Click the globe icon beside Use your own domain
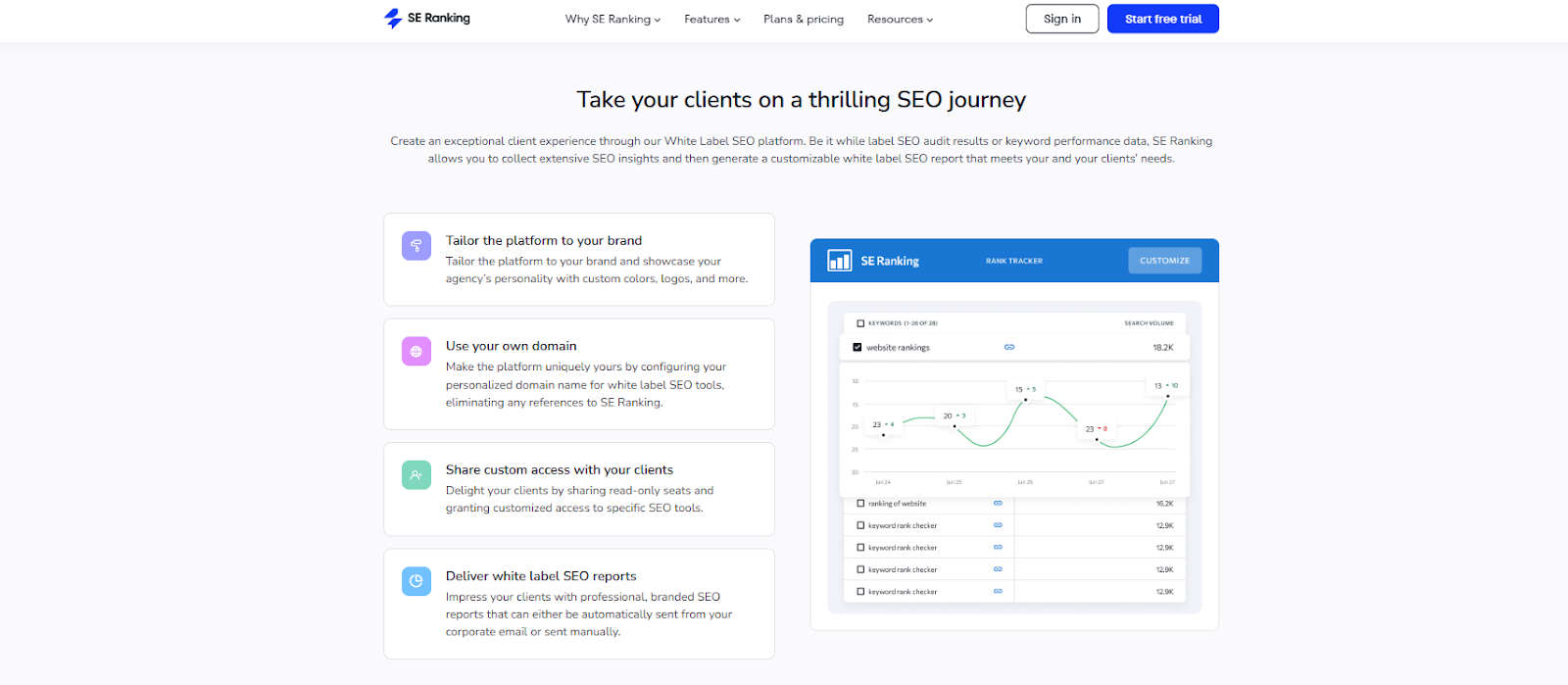 coord(416,351)
